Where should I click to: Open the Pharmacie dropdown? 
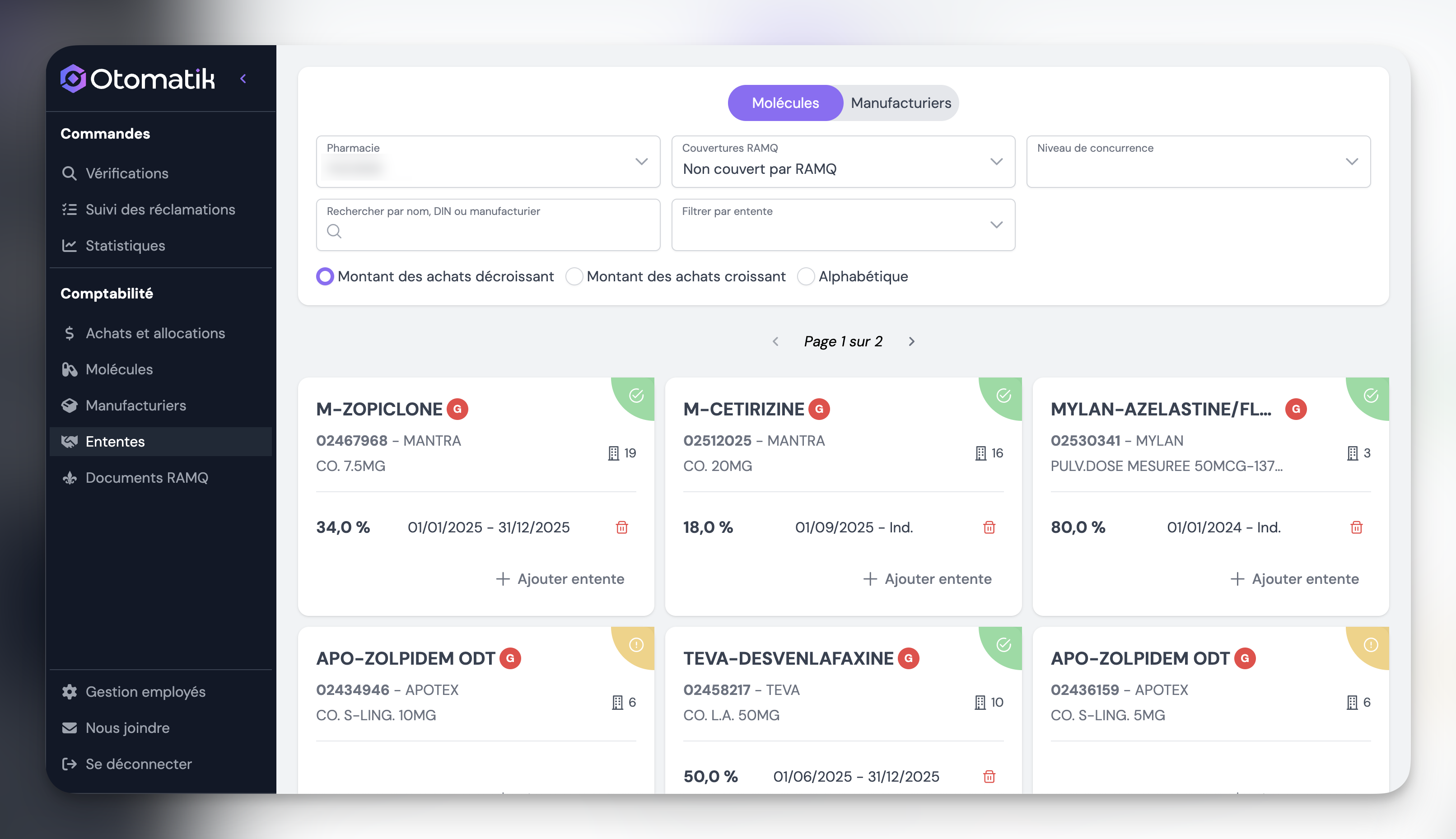pos(487,161)
